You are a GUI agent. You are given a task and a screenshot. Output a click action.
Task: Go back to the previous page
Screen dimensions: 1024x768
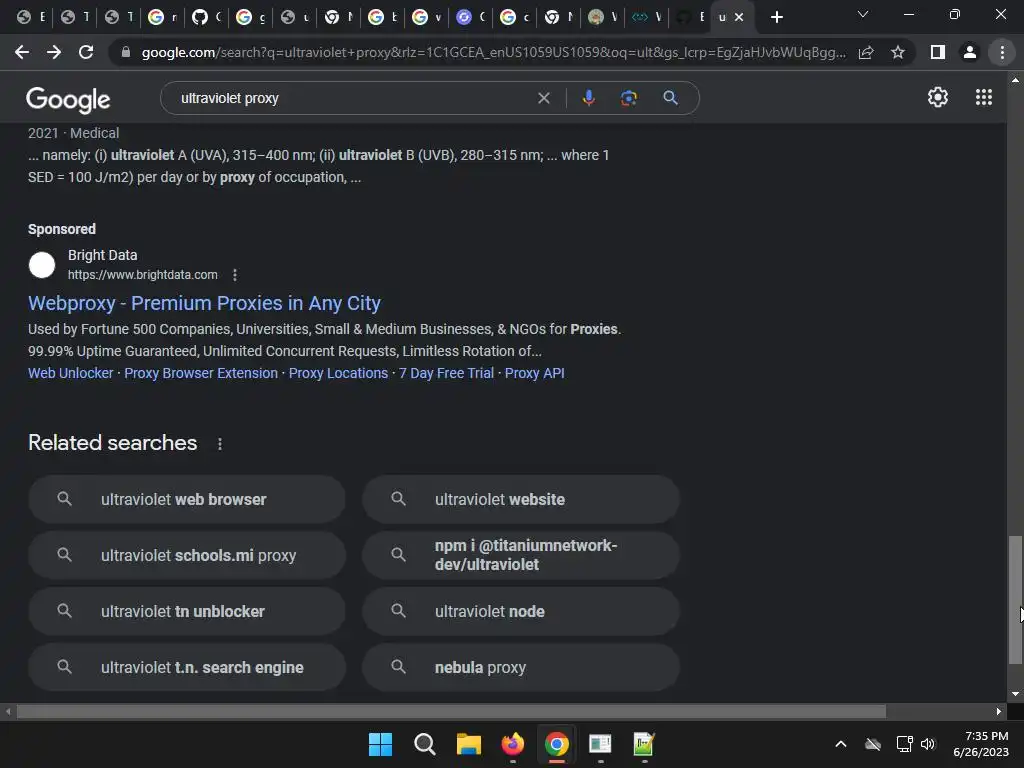22,52
